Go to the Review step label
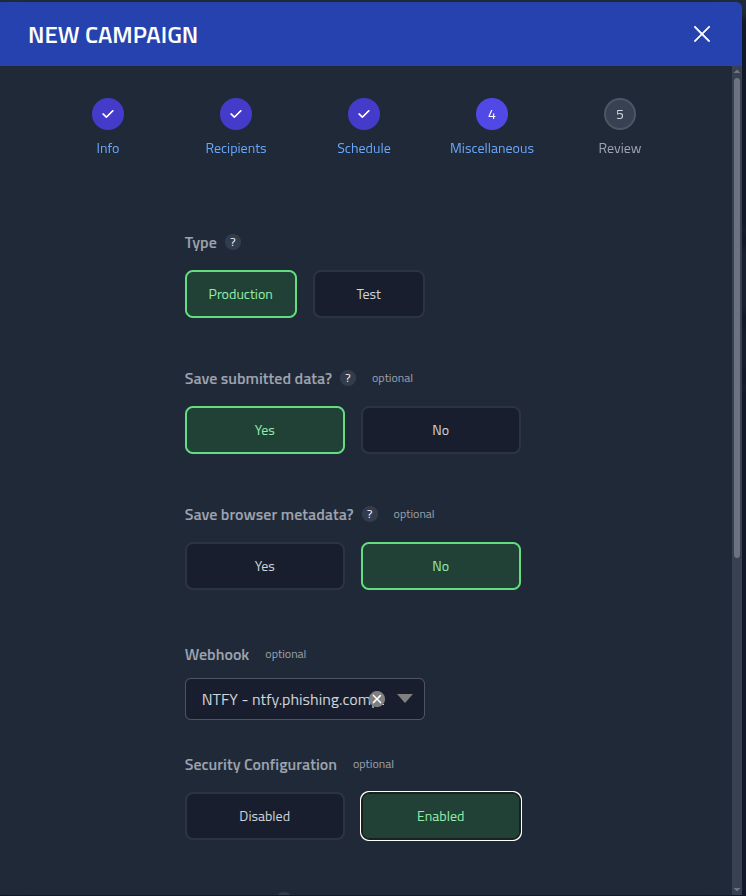The width and height of the screenshot is (746, 896). (619, 147)
